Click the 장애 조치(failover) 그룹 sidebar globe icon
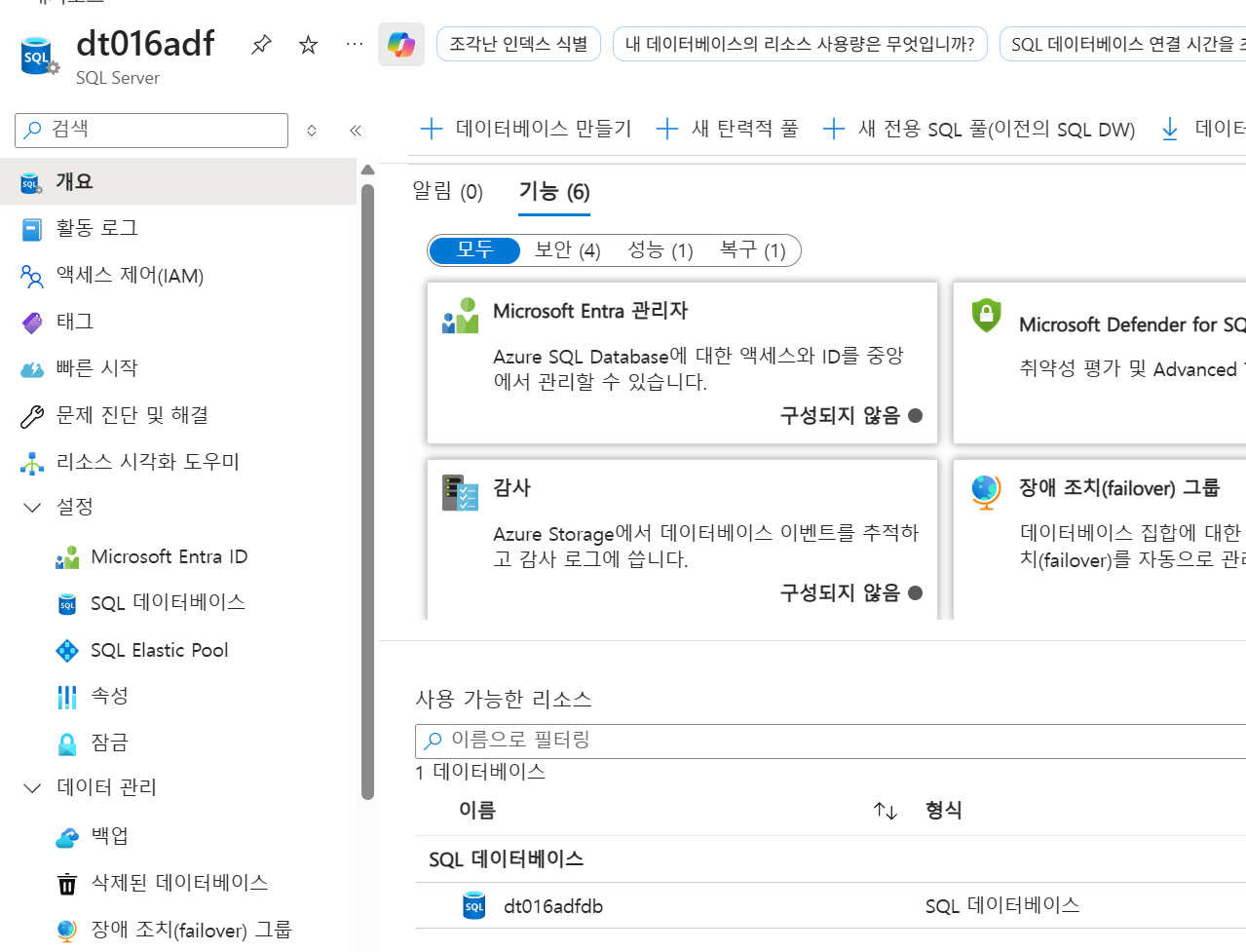Image resolution: width=1246 pixels, height=952 pixels. (67, 931)
